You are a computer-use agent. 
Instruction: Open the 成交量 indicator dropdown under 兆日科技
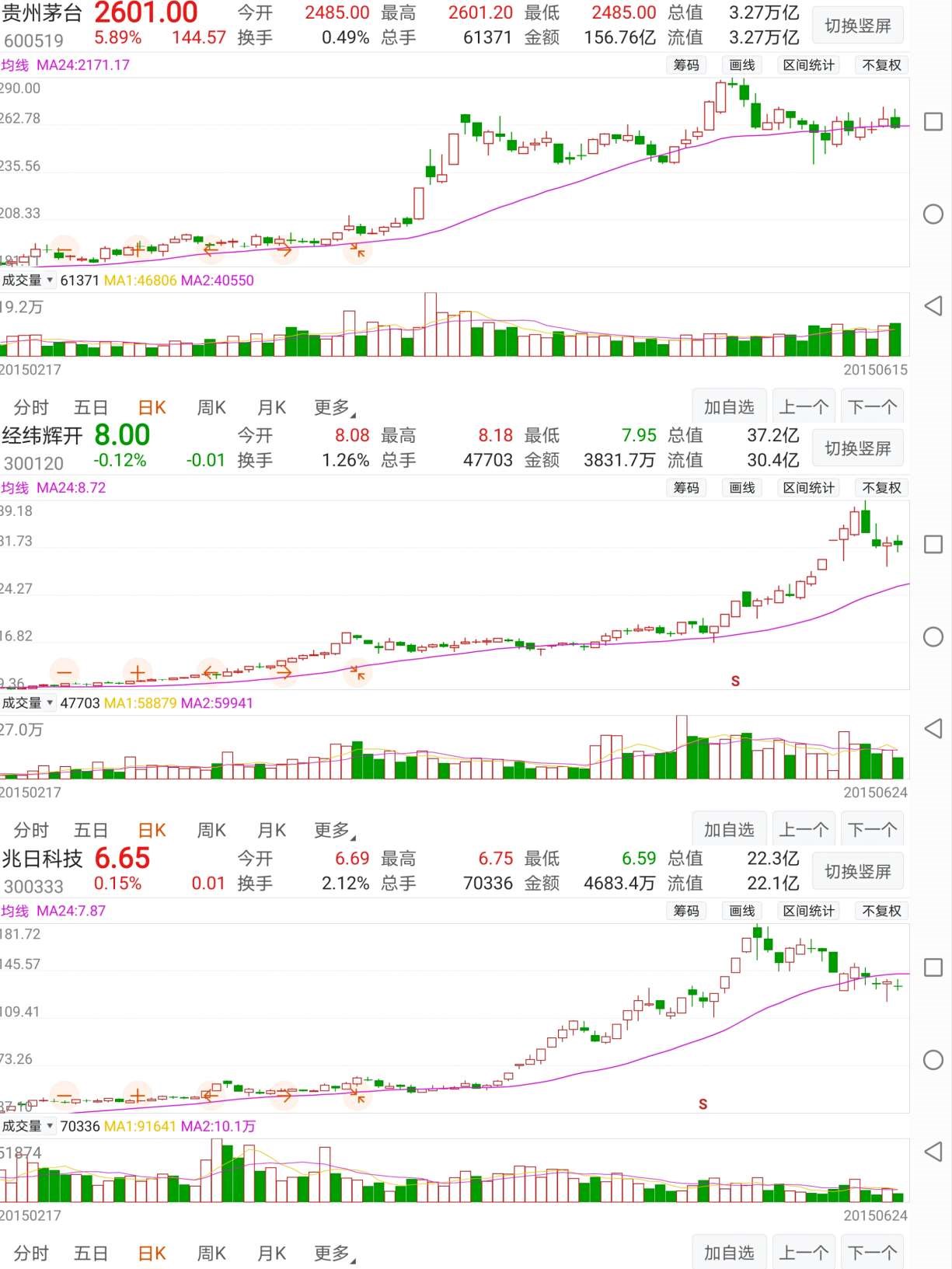28,1126
